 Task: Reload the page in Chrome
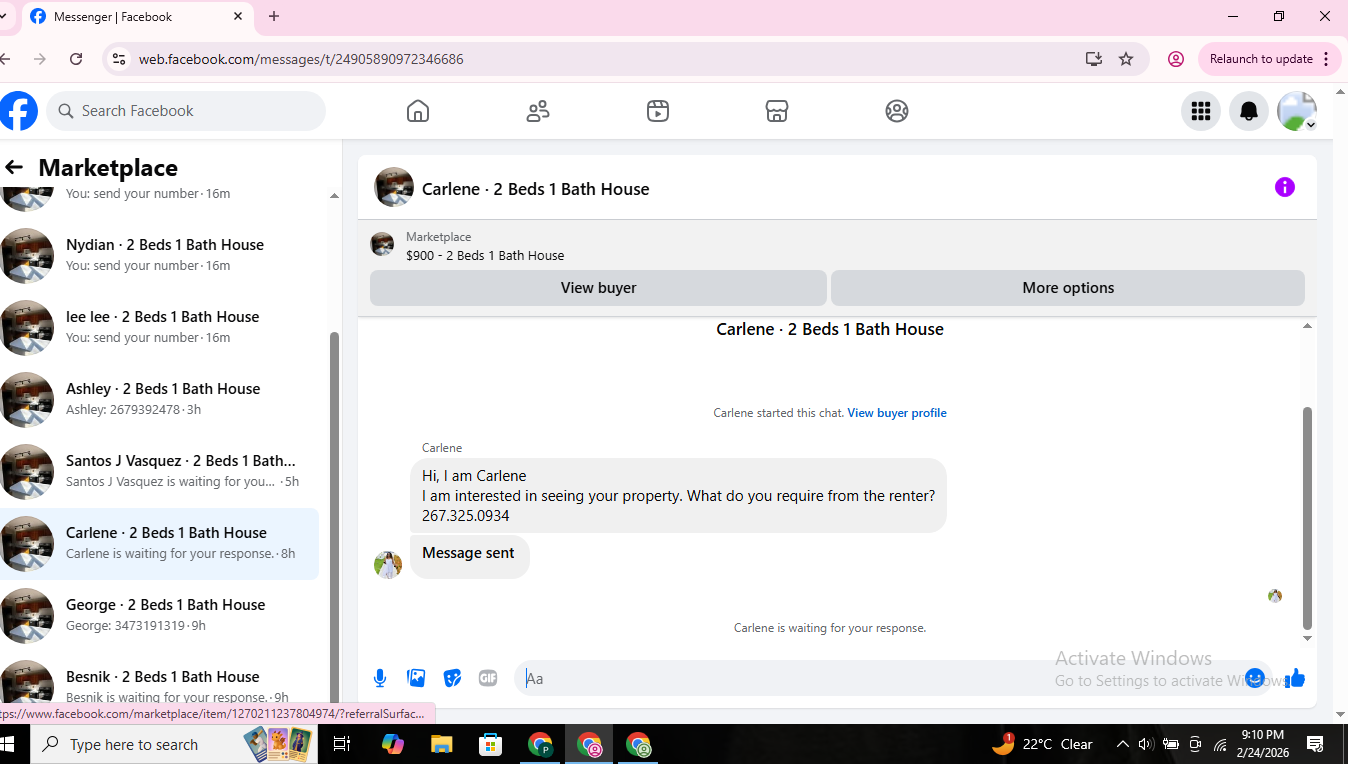[76, 59]
